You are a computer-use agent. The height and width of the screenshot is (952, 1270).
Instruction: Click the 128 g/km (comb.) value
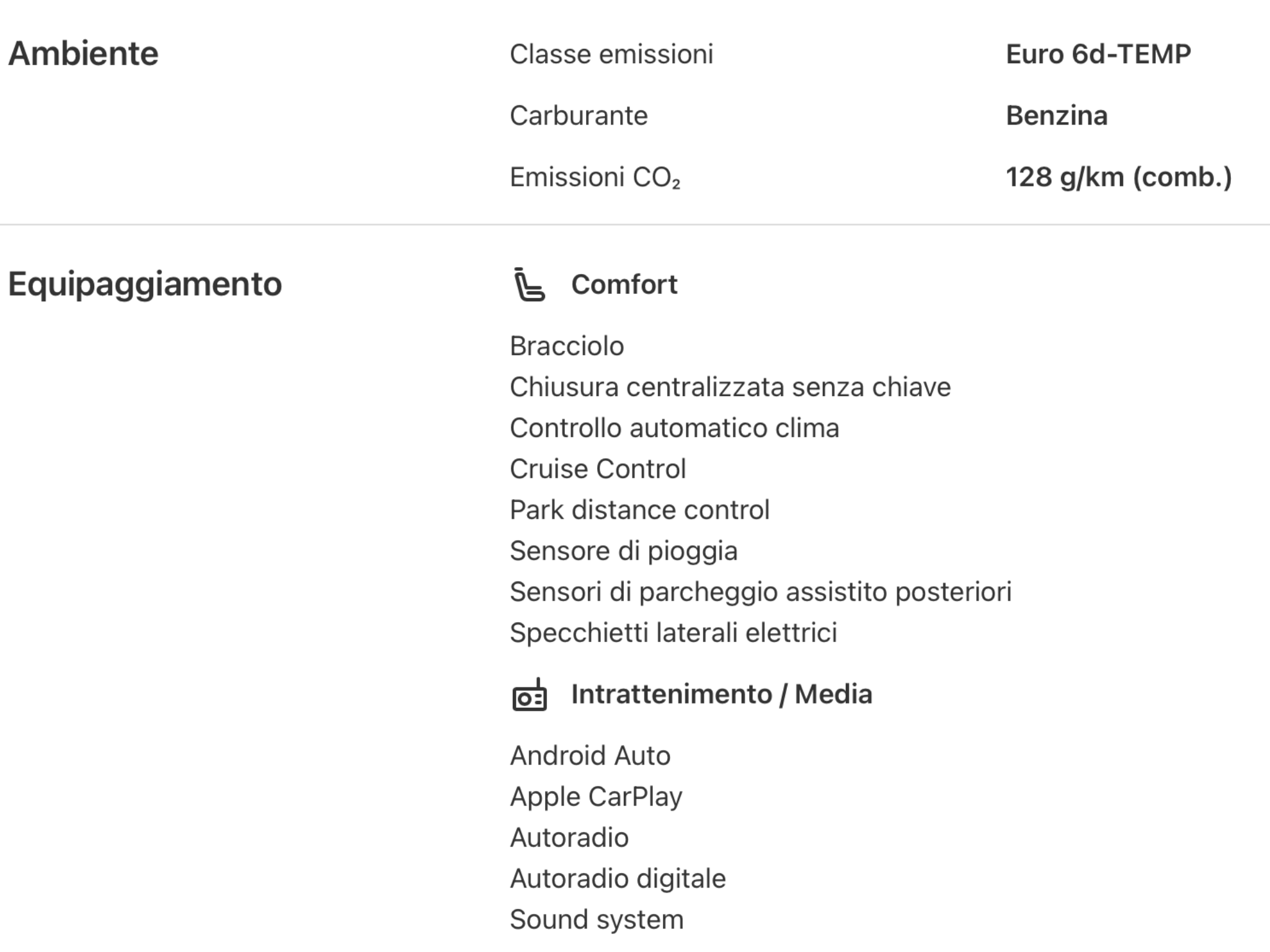(x=1118, y=177)
